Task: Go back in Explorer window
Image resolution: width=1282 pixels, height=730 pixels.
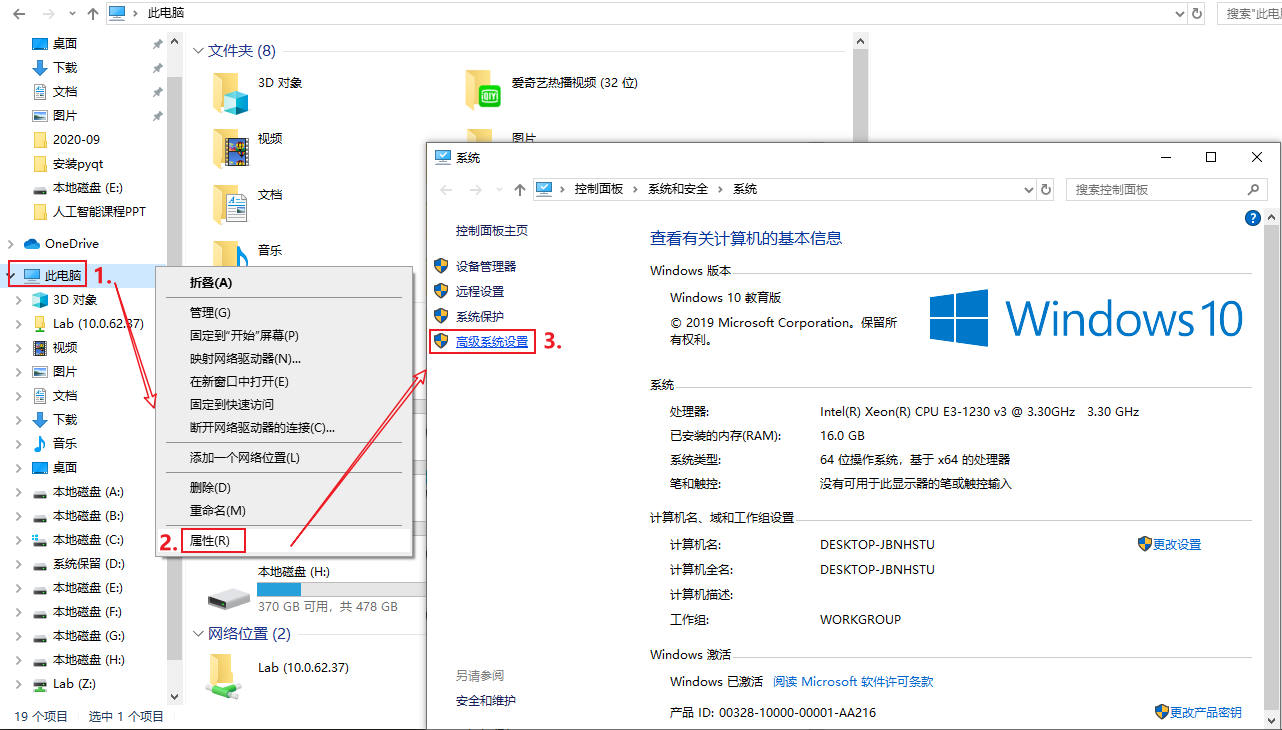Action: point(19,13)
